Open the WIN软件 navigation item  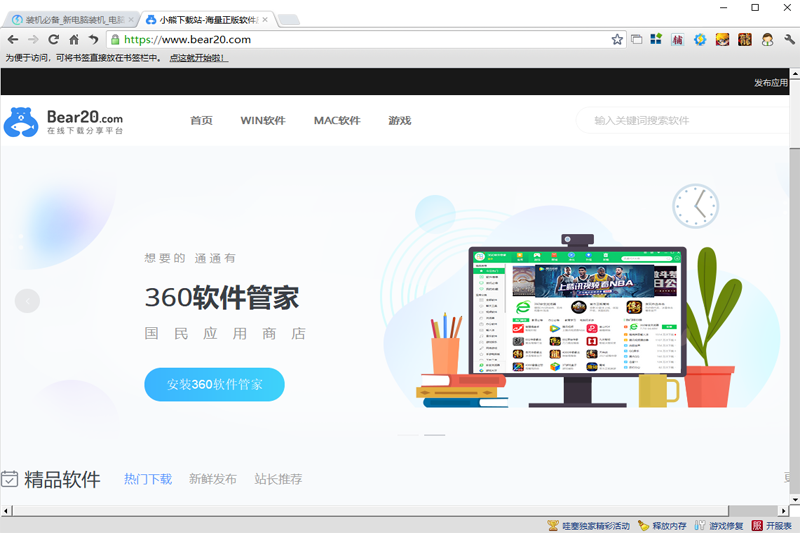tap(263, 120)
